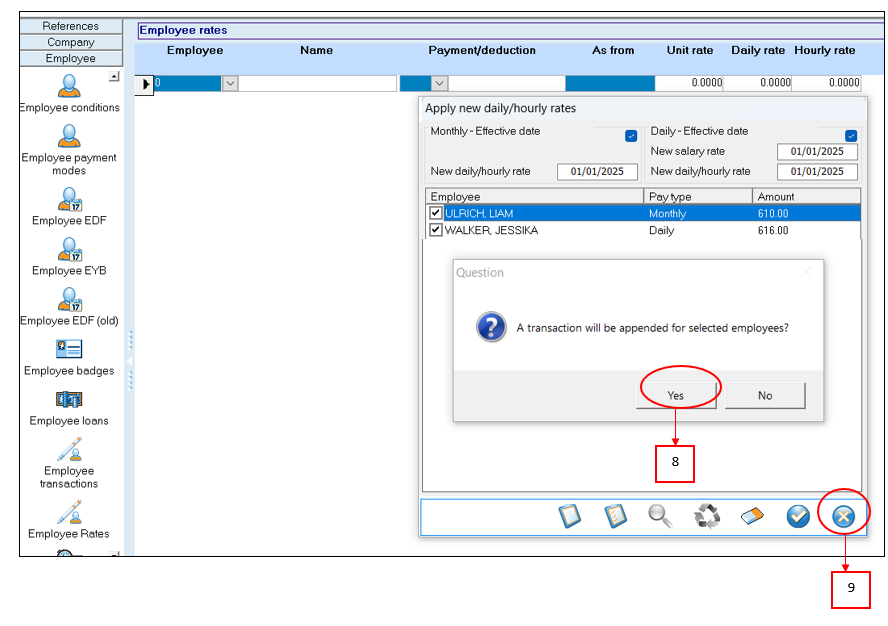This screenshot has height=626, width=888.
Task: Click No in the Question dialog
Action: pos(765,395)
